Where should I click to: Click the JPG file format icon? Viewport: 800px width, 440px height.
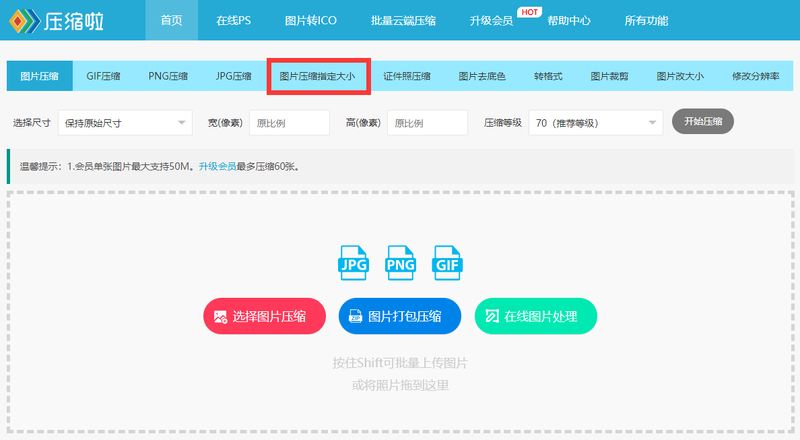coord(354,263)
